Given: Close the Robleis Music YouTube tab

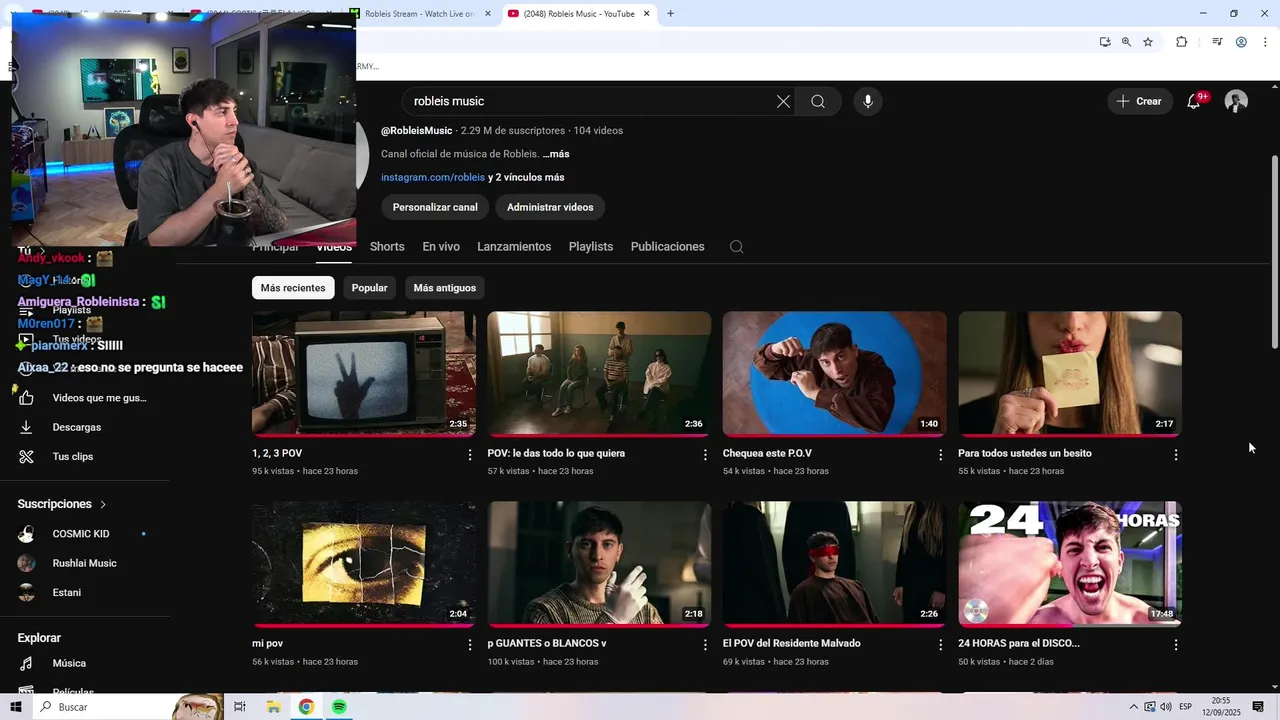Looking at the screenshot, I should [647, 14].
